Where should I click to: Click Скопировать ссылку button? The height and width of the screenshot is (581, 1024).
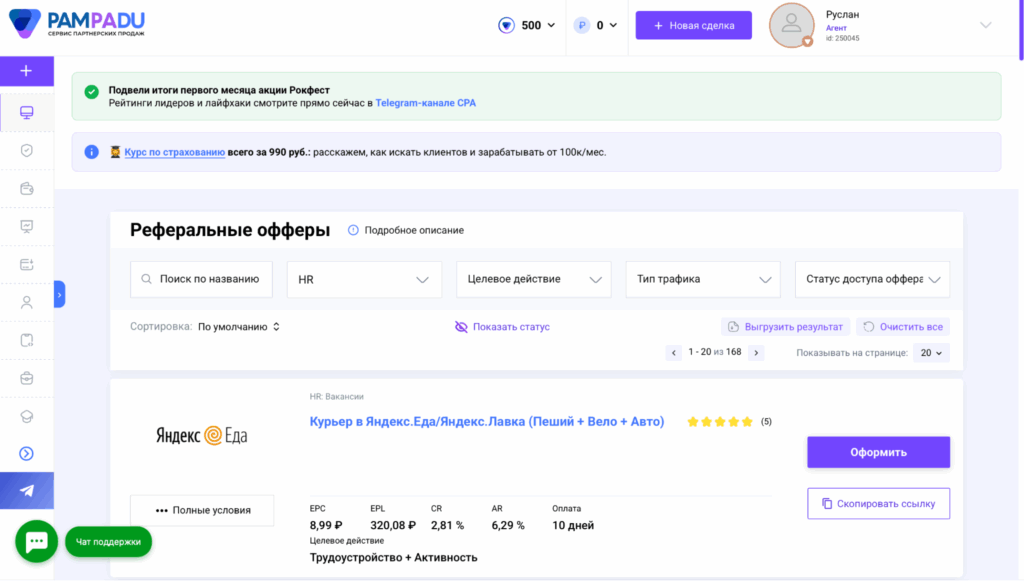click(878, 504)
